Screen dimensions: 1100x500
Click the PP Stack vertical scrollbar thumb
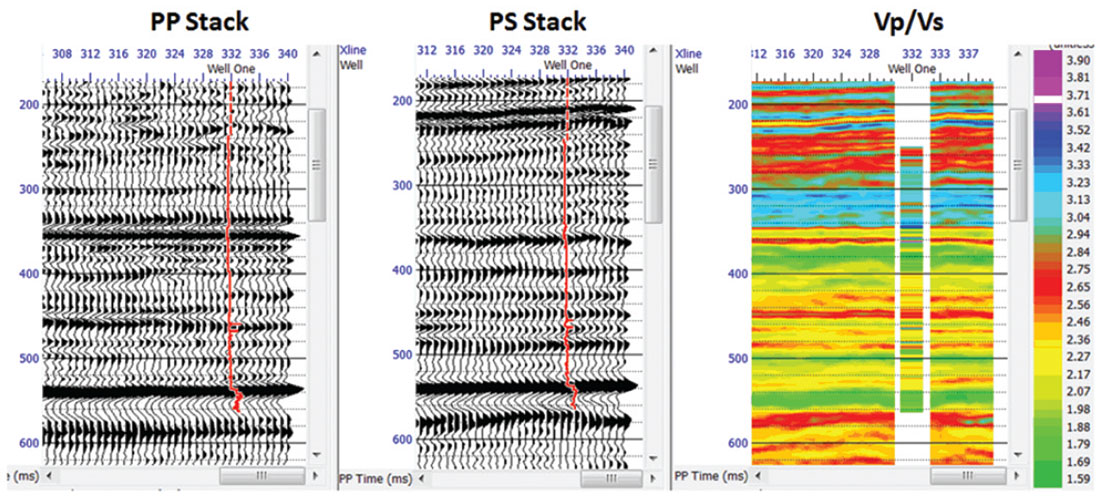click(x=316, y=165)
